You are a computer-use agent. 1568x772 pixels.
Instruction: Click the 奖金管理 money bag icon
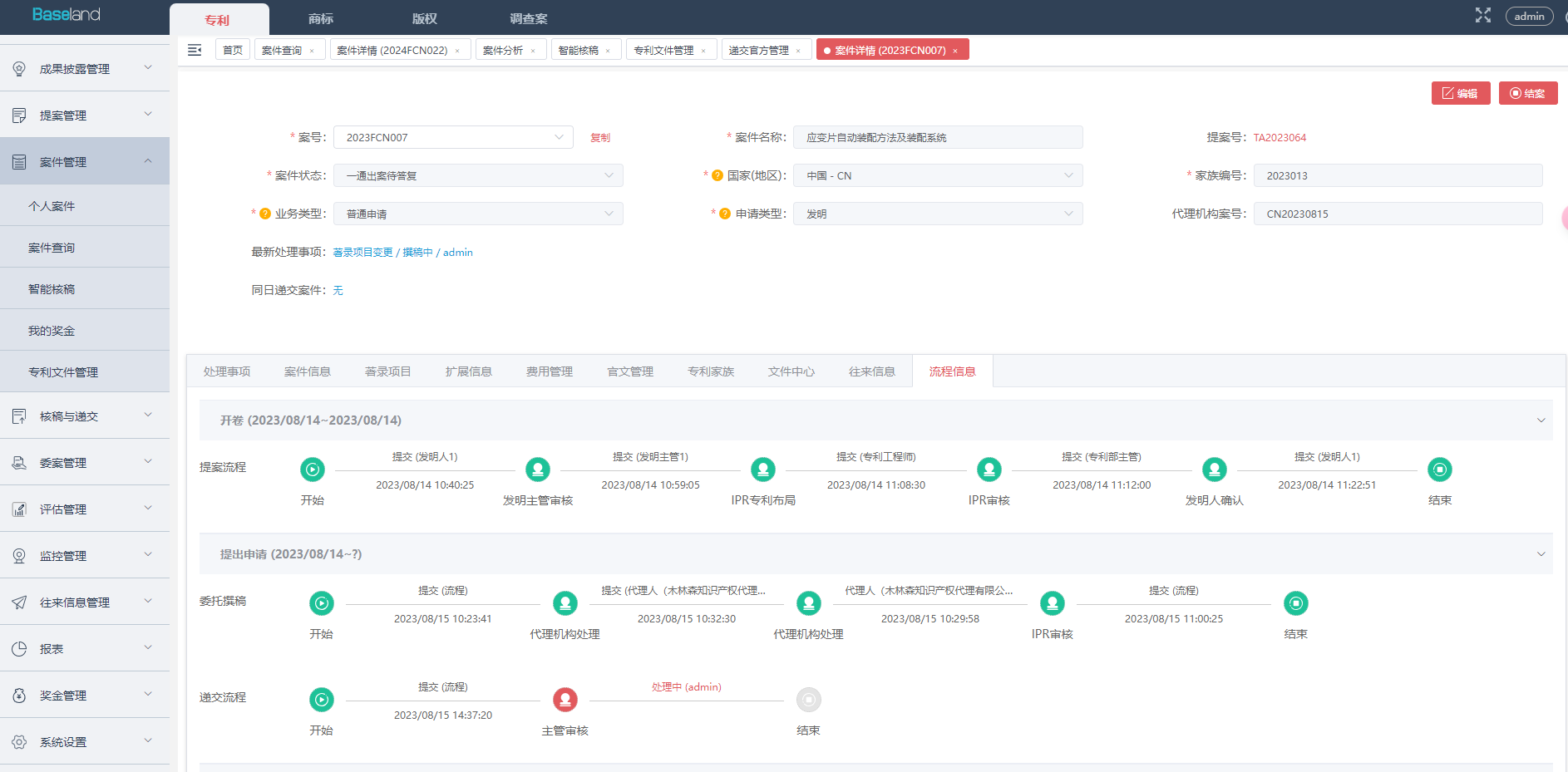point(19,696)
